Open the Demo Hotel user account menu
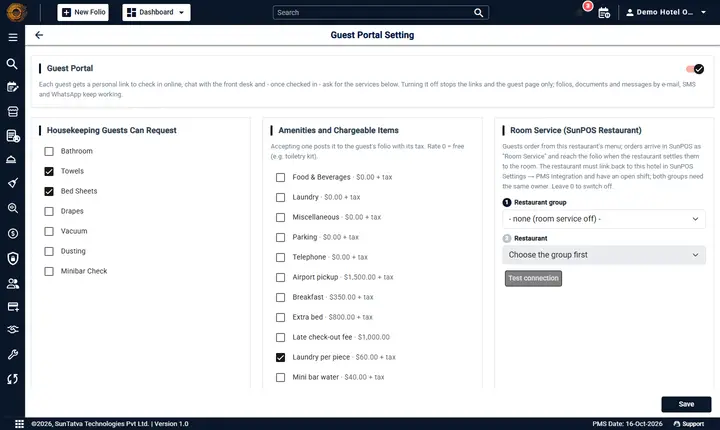 click(666, 12)
